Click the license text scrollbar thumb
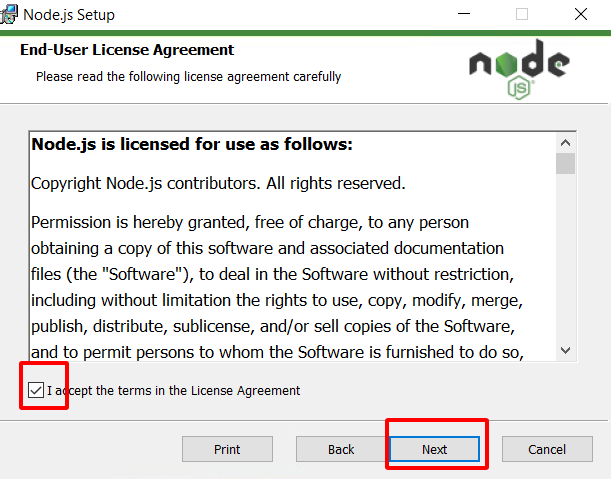The image size is (611, 479). 565,164
